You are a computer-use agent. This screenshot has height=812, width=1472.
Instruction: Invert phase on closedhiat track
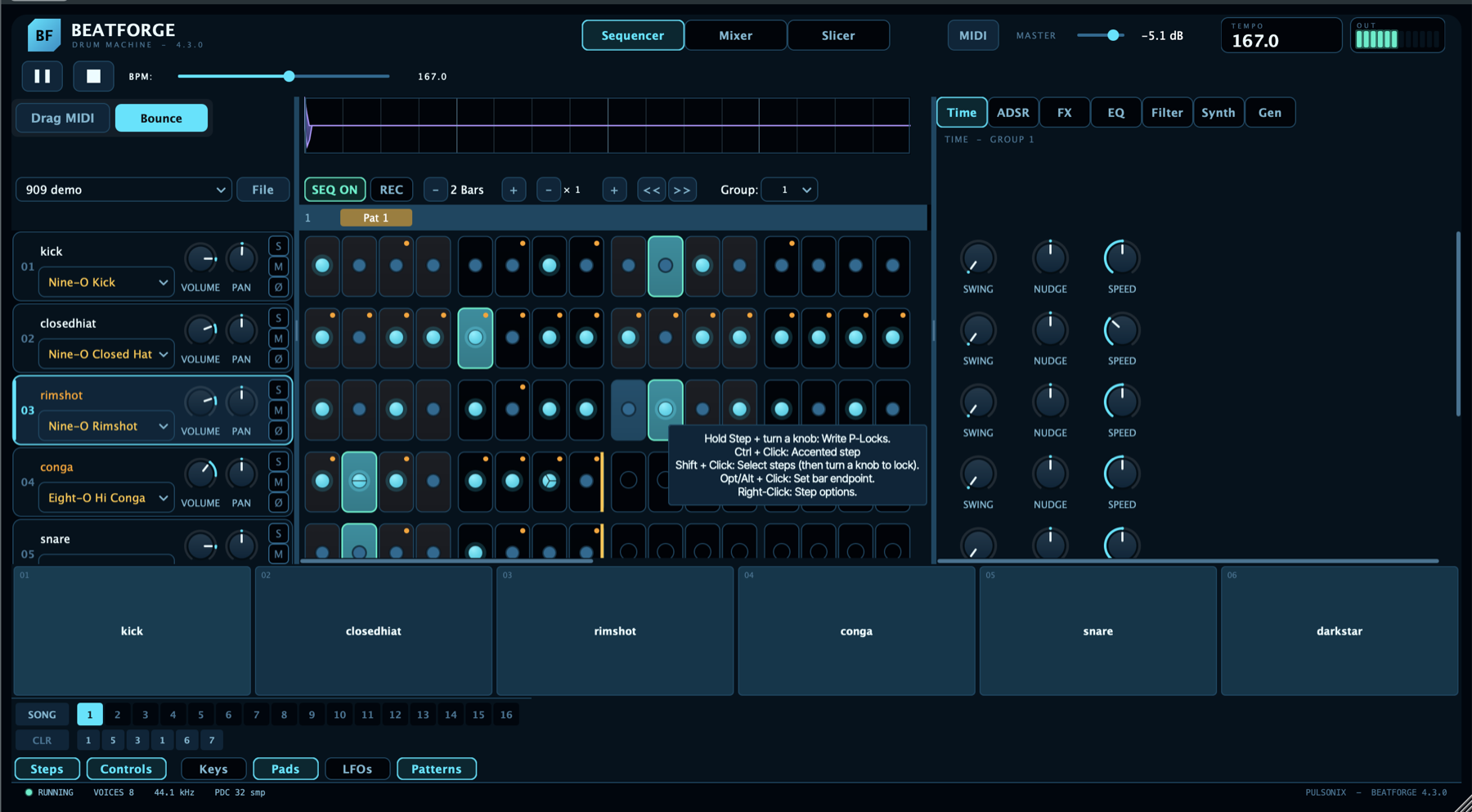coord(278,359)
